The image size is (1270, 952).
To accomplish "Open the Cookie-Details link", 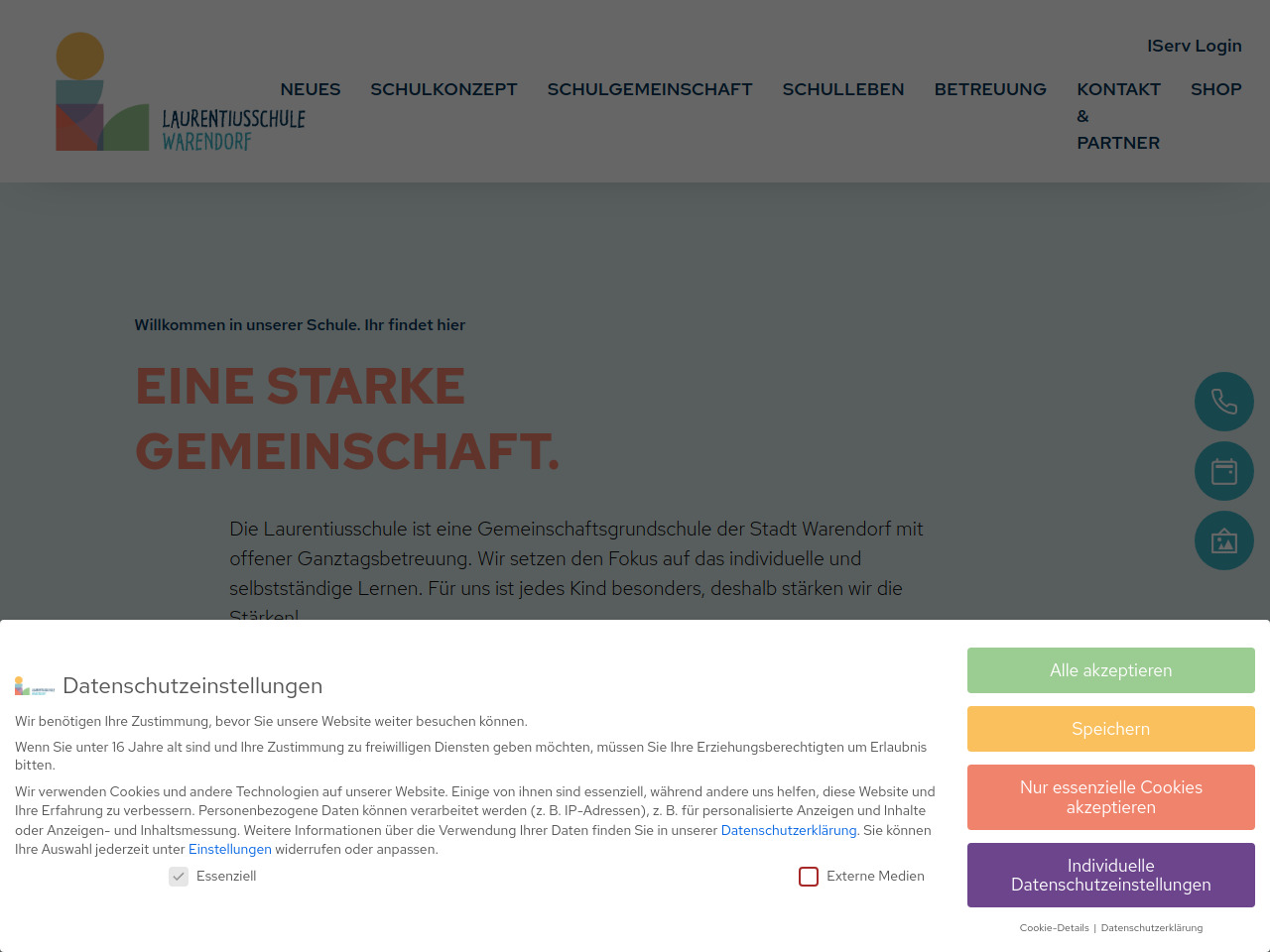I will (1054, 928).
